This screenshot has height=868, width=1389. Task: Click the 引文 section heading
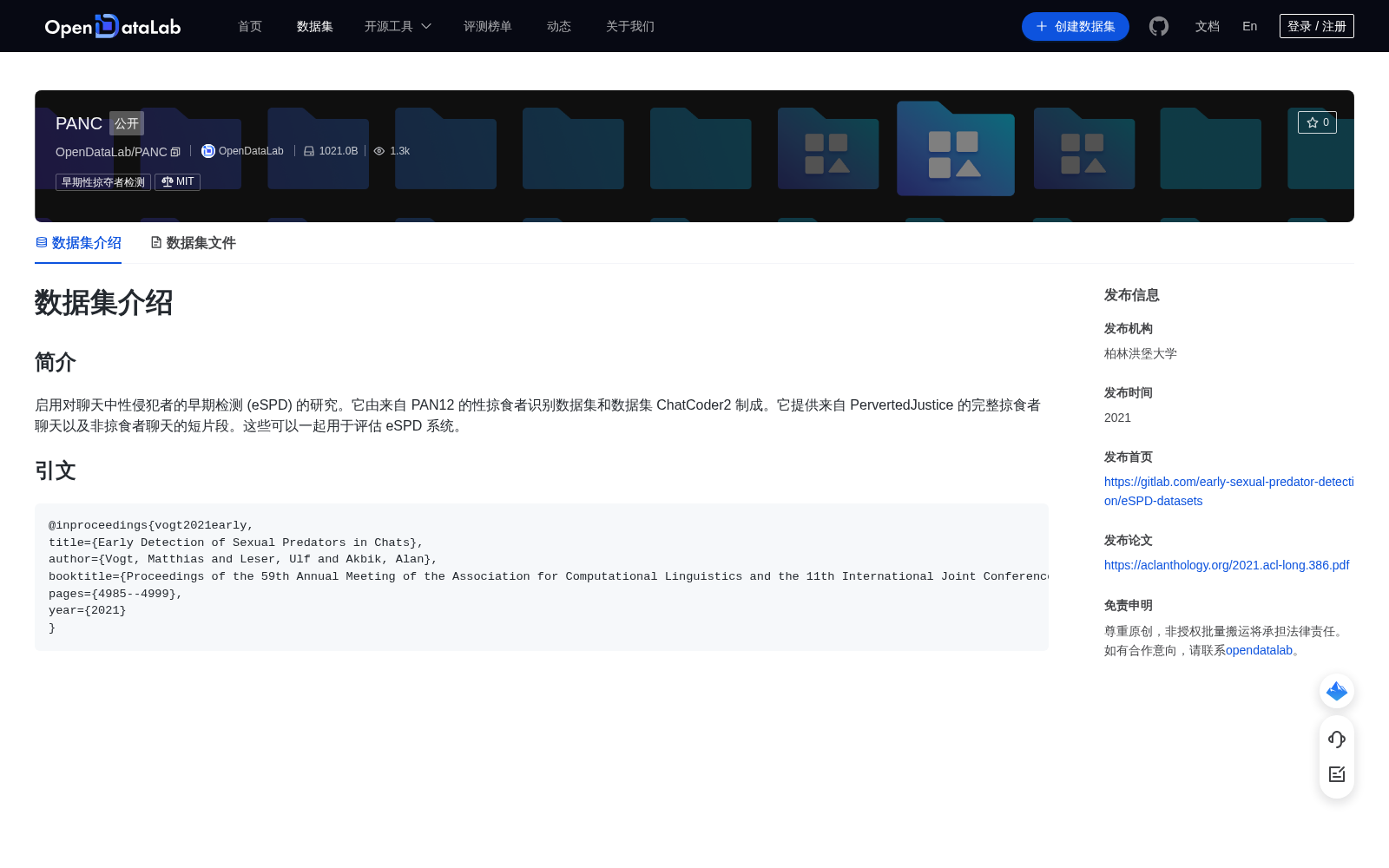(x=56, y=470)
